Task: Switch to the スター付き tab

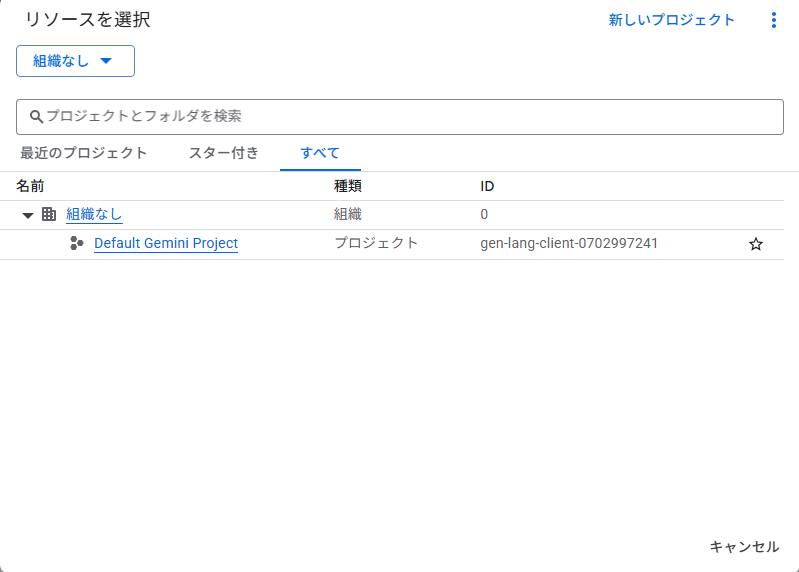Action: (224, 153)
